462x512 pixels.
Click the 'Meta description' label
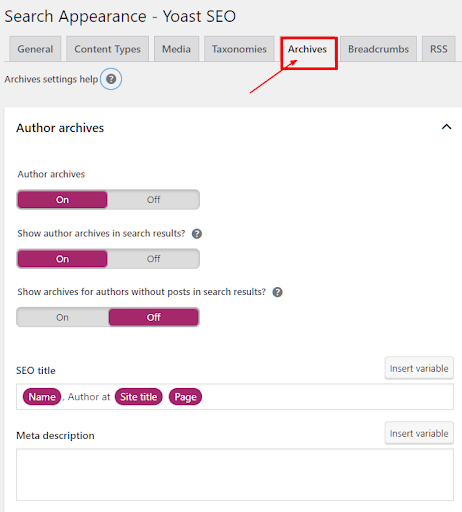(55, 435)
